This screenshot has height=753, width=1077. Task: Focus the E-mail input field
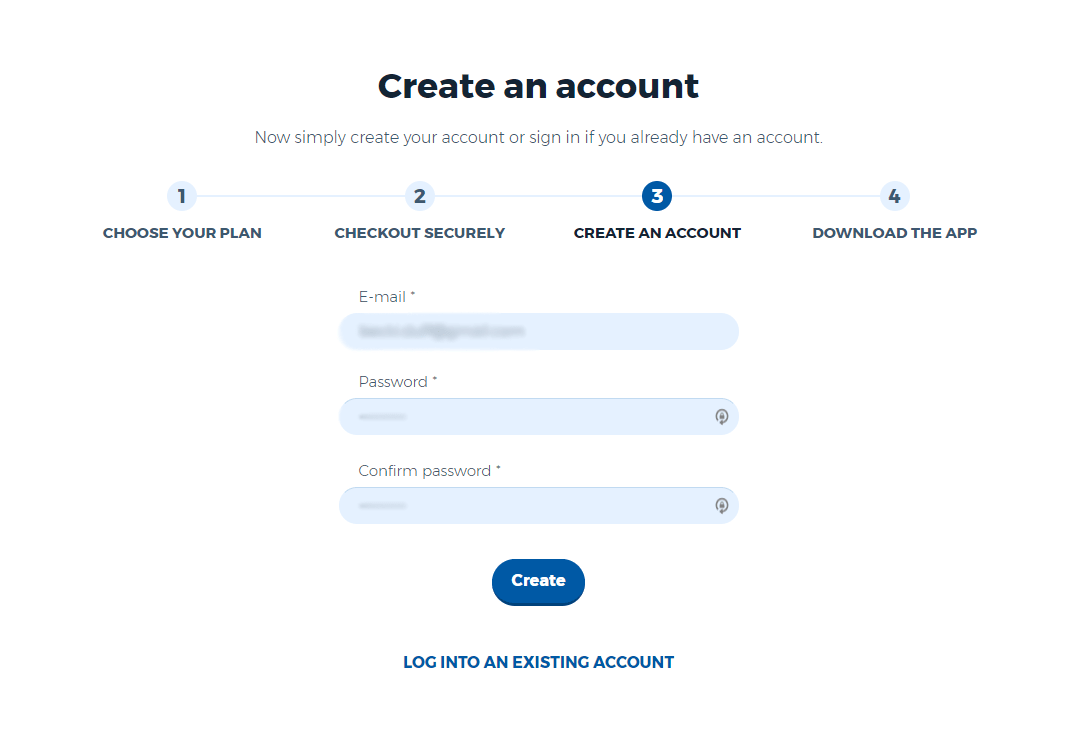click(x=539, y=332)
